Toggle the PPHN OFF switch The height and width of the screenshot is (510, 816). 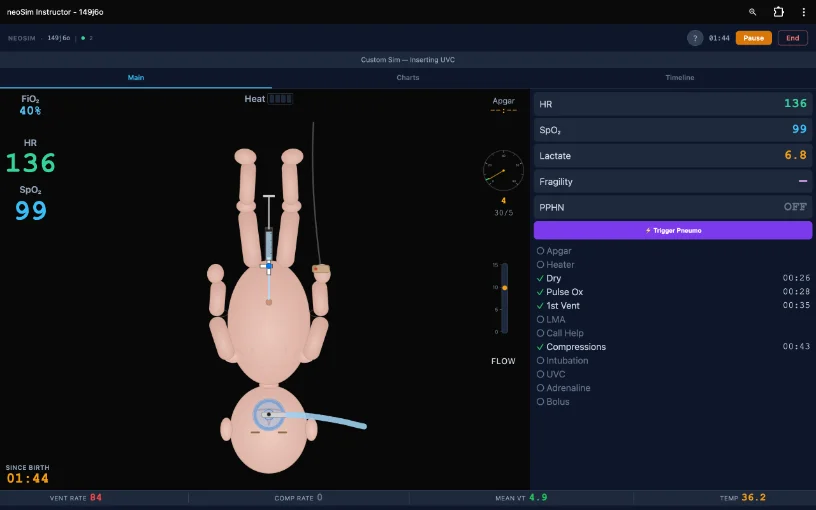(x=795, y=207)
